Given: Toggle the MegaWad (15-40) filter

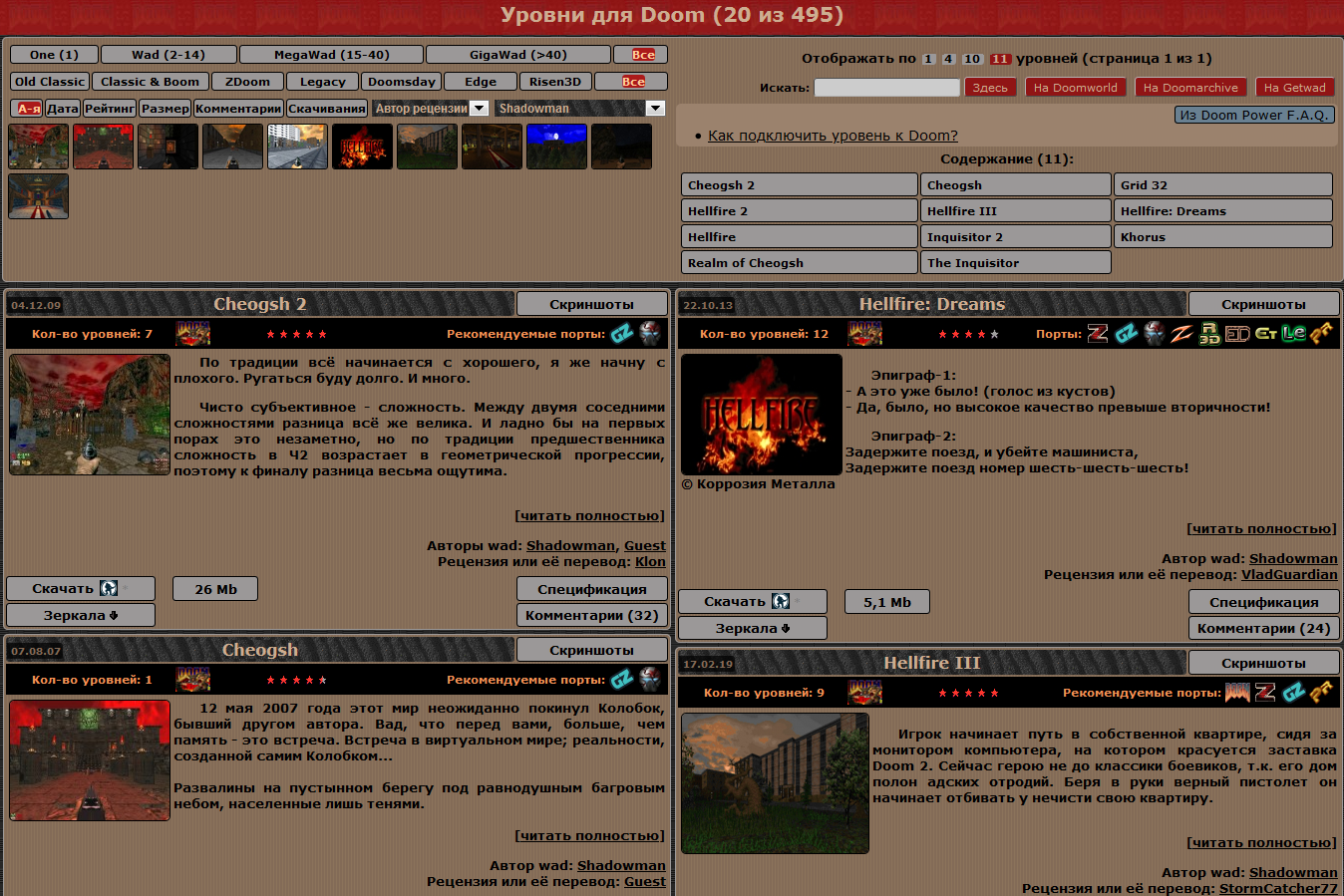Looking at the screenshot, I should tap(332, 55).
